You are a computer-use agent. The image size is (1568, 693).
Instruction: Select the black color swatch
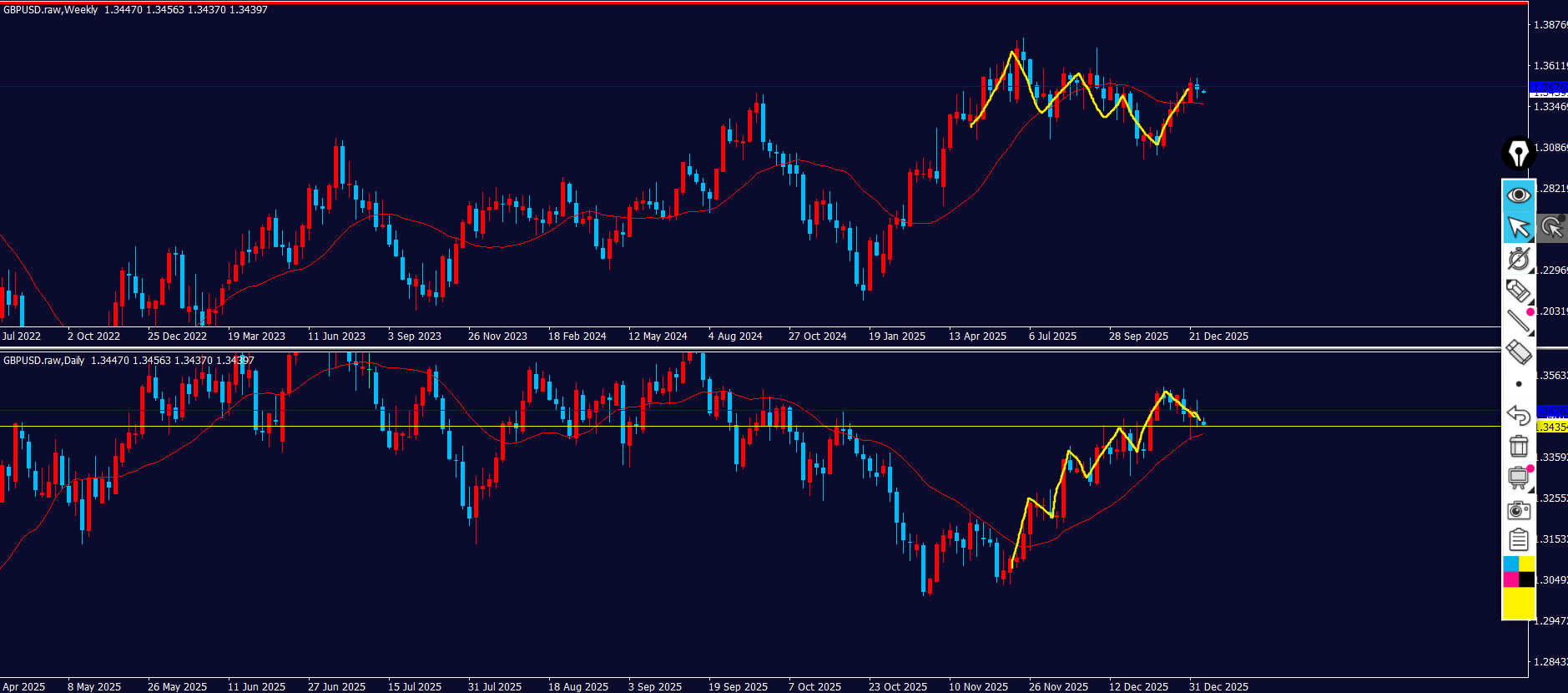1526,579
